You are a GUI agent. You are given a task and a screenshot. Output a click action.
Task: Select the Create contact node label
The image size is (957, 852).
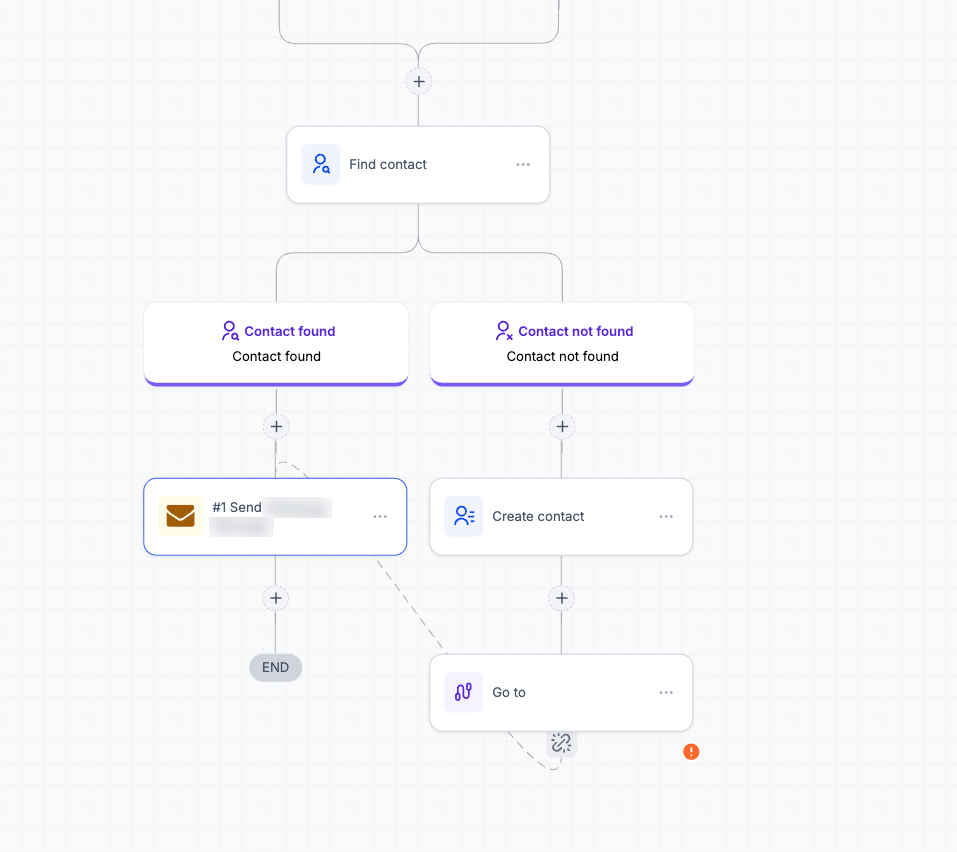click(538, 516)
